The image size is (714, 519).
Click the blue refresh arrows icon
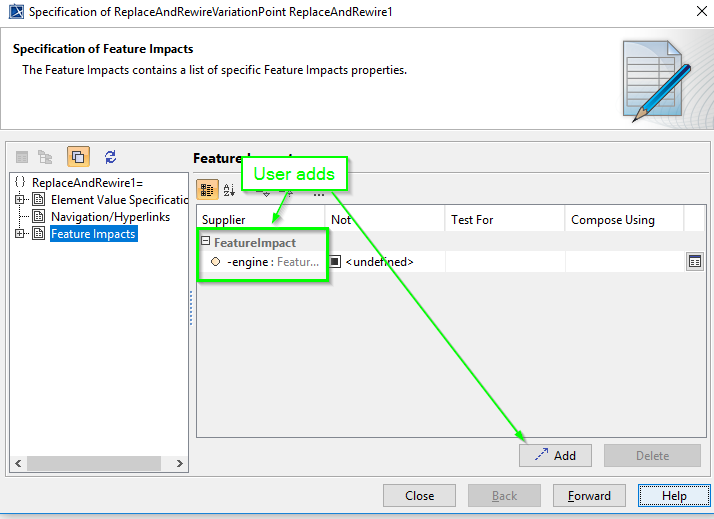[111, 157]
